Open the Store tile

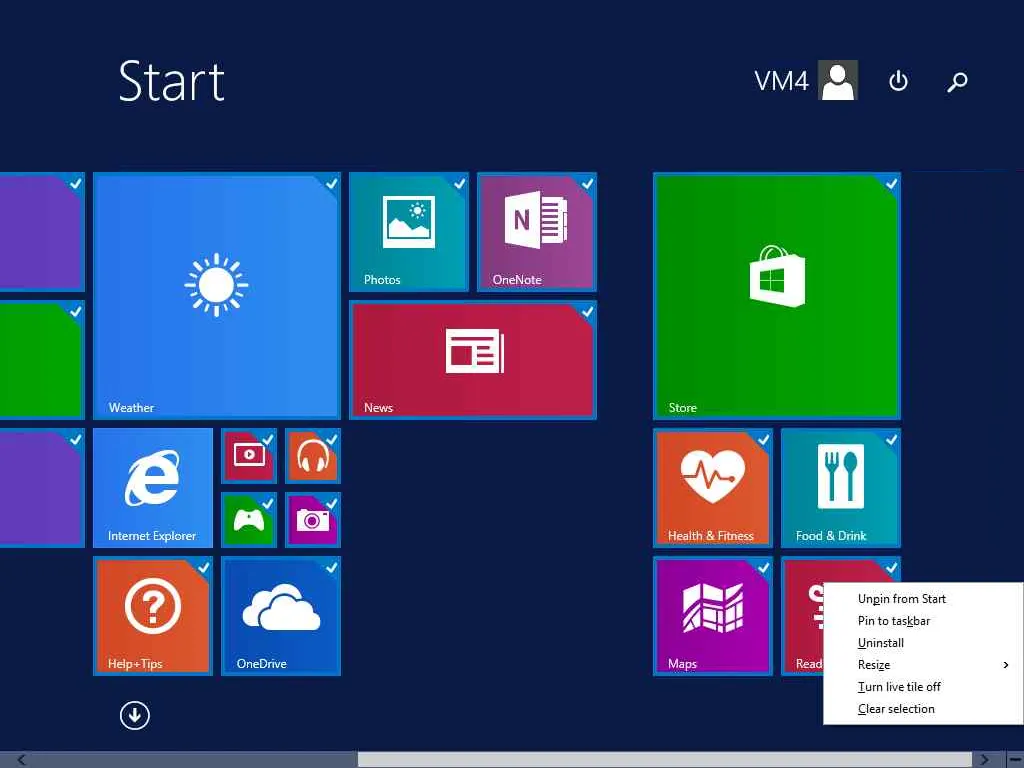pos(776,295)
